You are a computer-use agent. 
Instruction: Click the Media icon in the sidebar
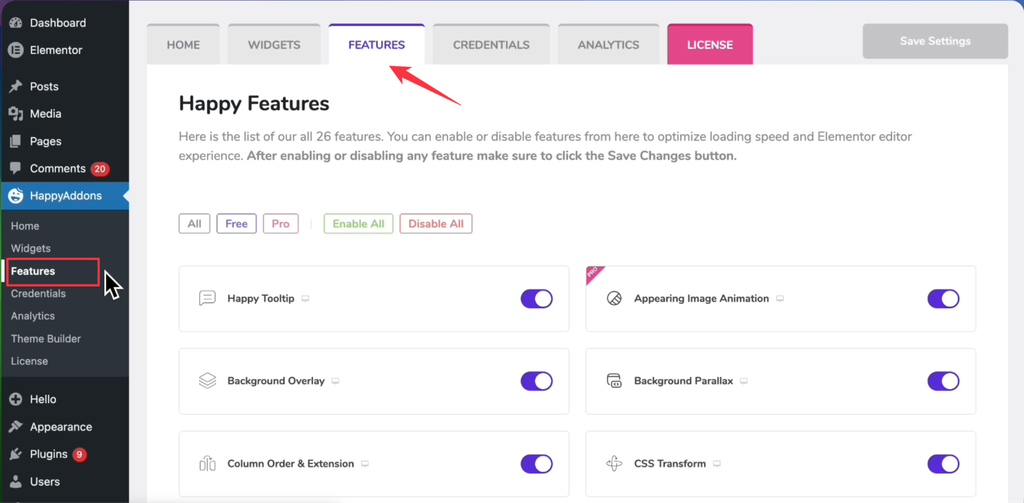[x=16, y=114]
